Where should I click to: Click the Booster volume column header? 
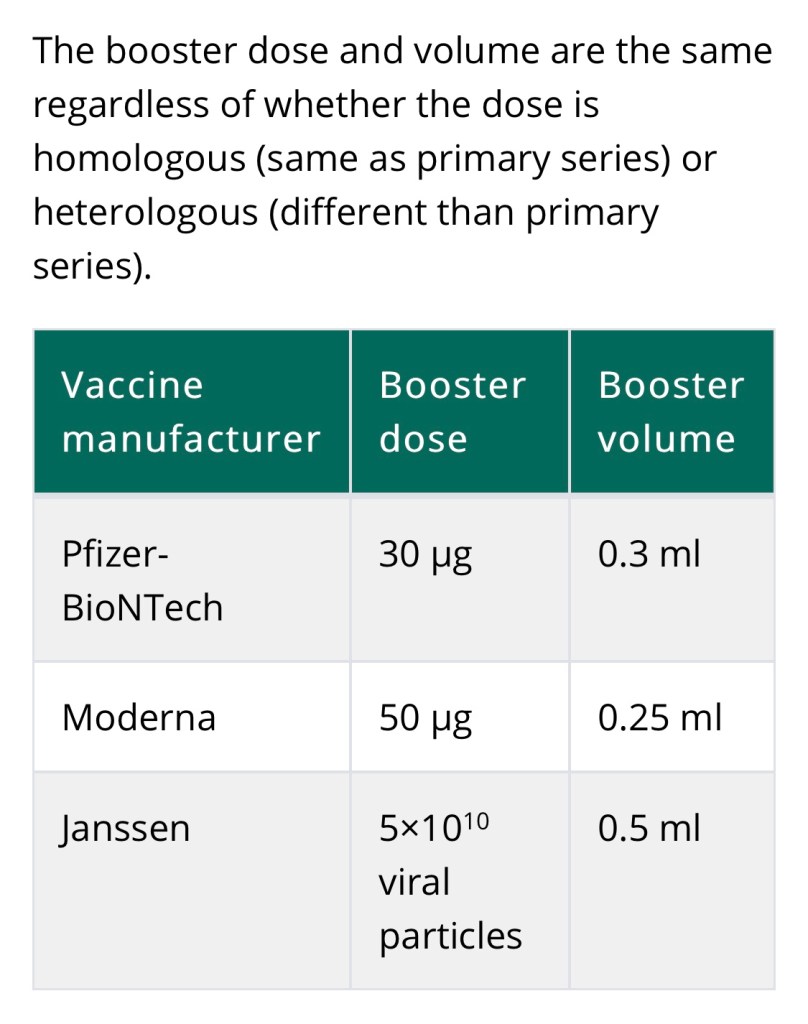[x=671, y=412]
